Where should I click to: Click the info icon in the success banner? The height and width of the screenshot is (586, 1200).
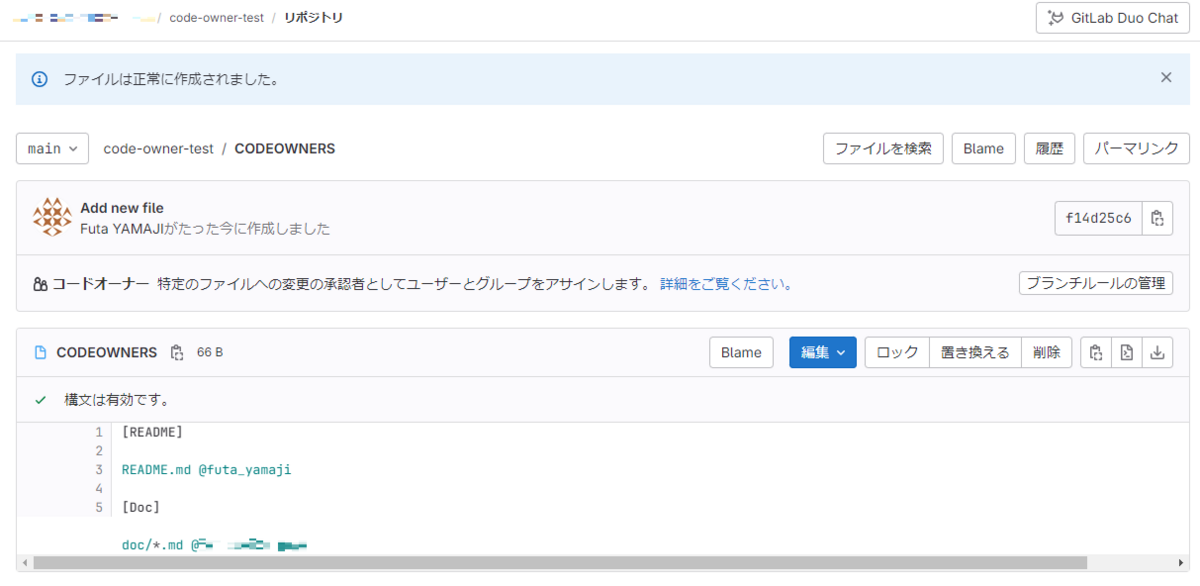point(38,77)
